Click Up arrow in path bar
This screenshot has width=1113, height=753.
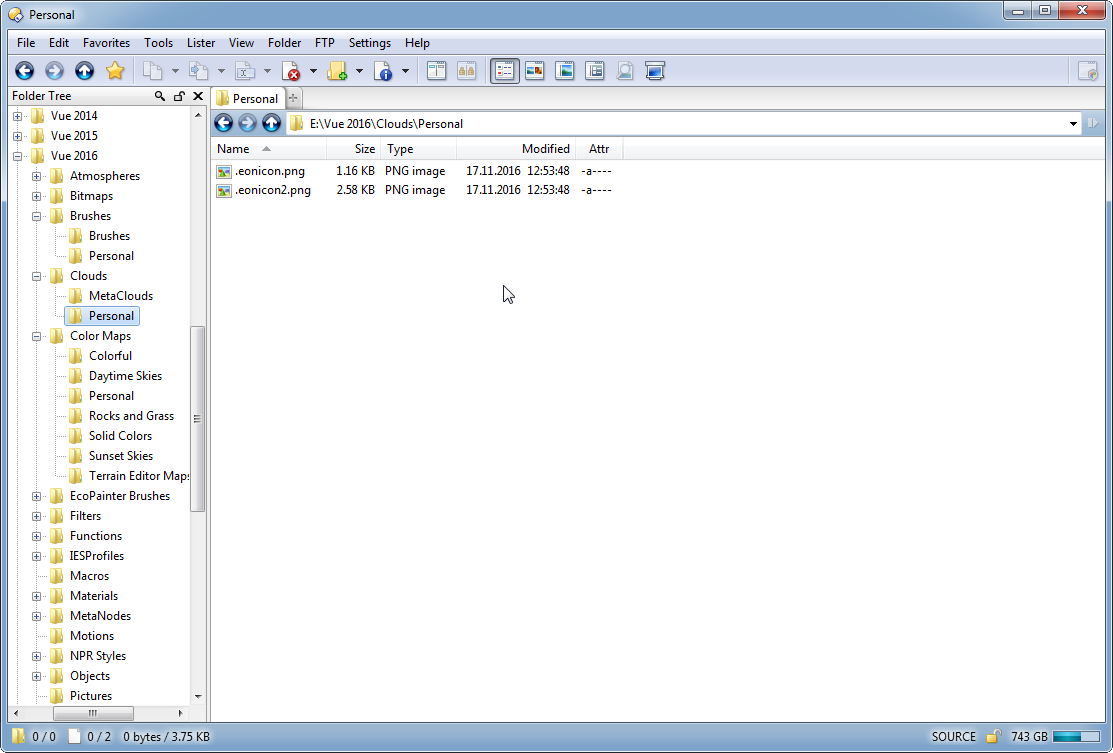coord(271,123)
